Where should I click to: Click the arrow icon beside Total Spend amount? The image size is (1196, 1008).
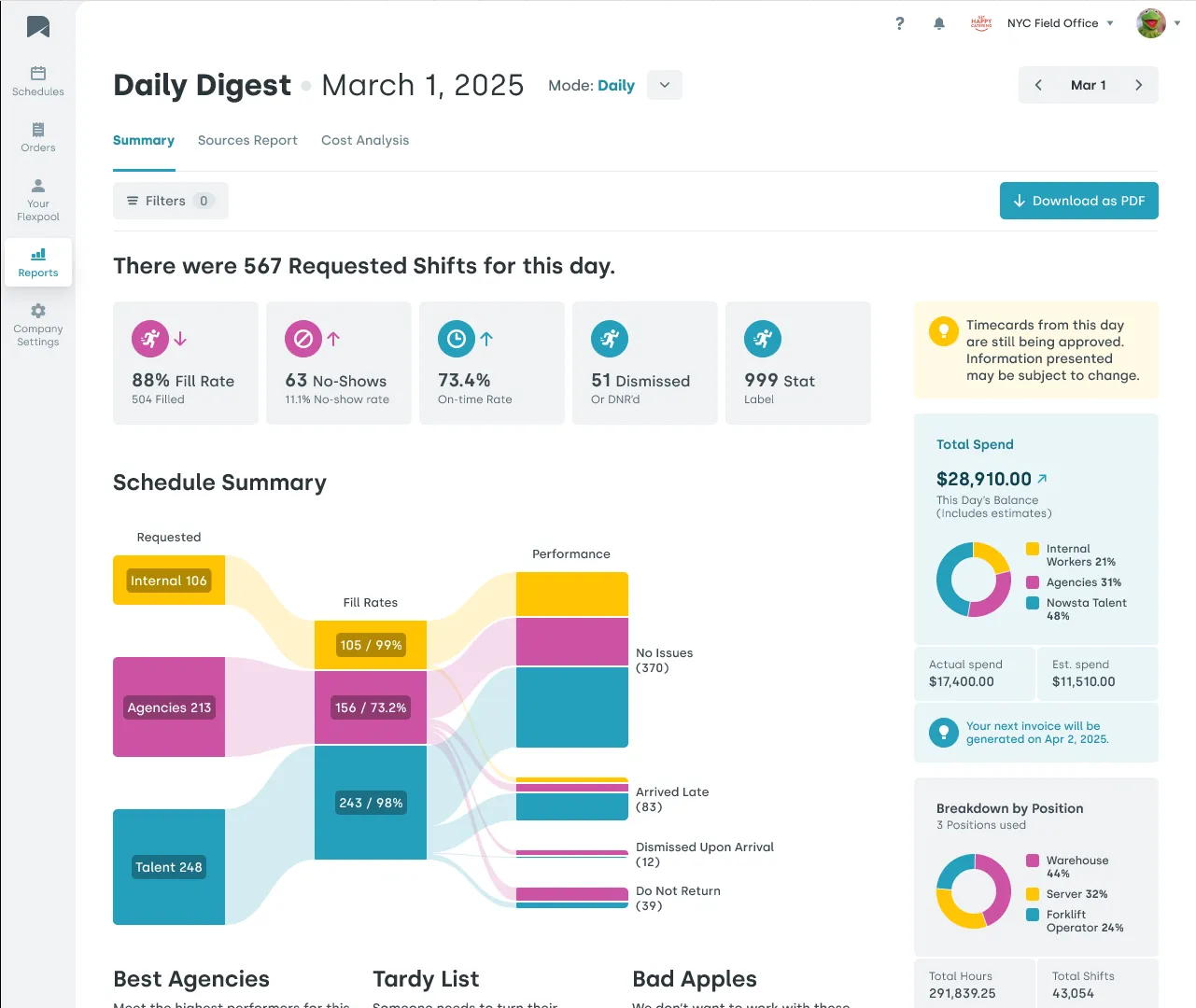1042,479
